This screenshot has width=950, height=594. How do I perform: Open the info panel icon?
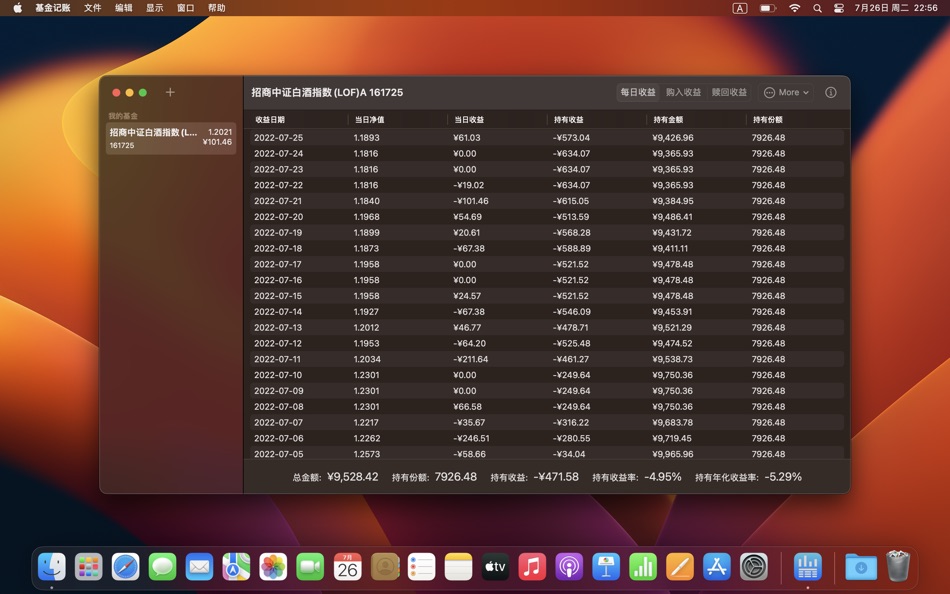pyautogui.click(x=831, y=92)
